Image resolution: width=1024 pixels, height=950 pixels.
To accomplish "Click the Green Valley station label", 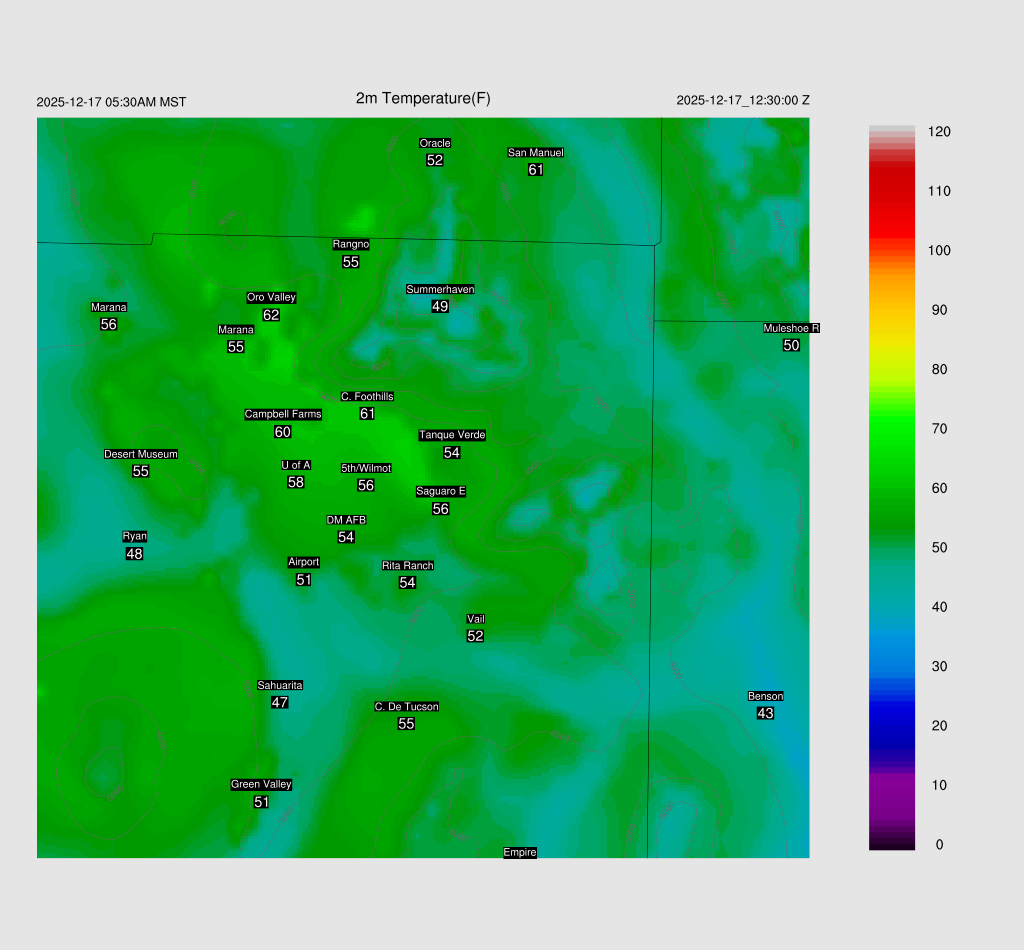I will pos(261,784).
